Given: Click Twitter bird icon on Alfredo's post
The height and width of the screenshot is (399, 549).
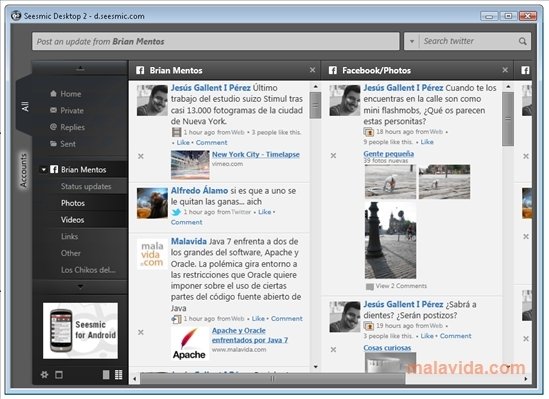Looking at the screenshot, I should coord(176,212).
